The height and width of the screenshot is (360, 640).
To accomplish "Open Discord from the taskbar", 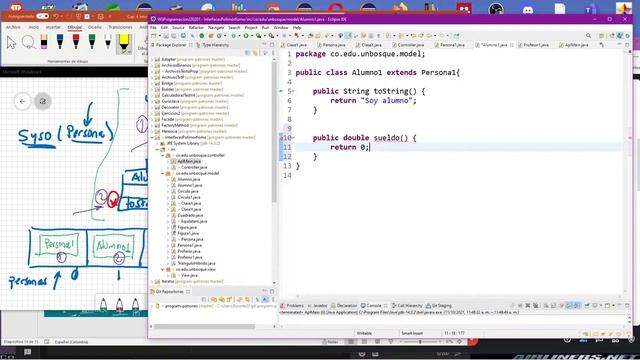I will coord(528,9).
